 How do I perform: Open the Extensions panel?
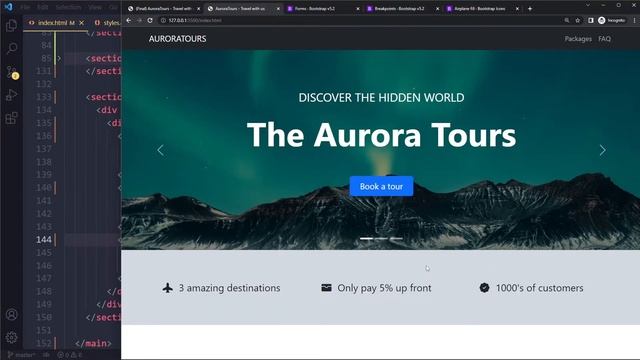click(11, 118)
